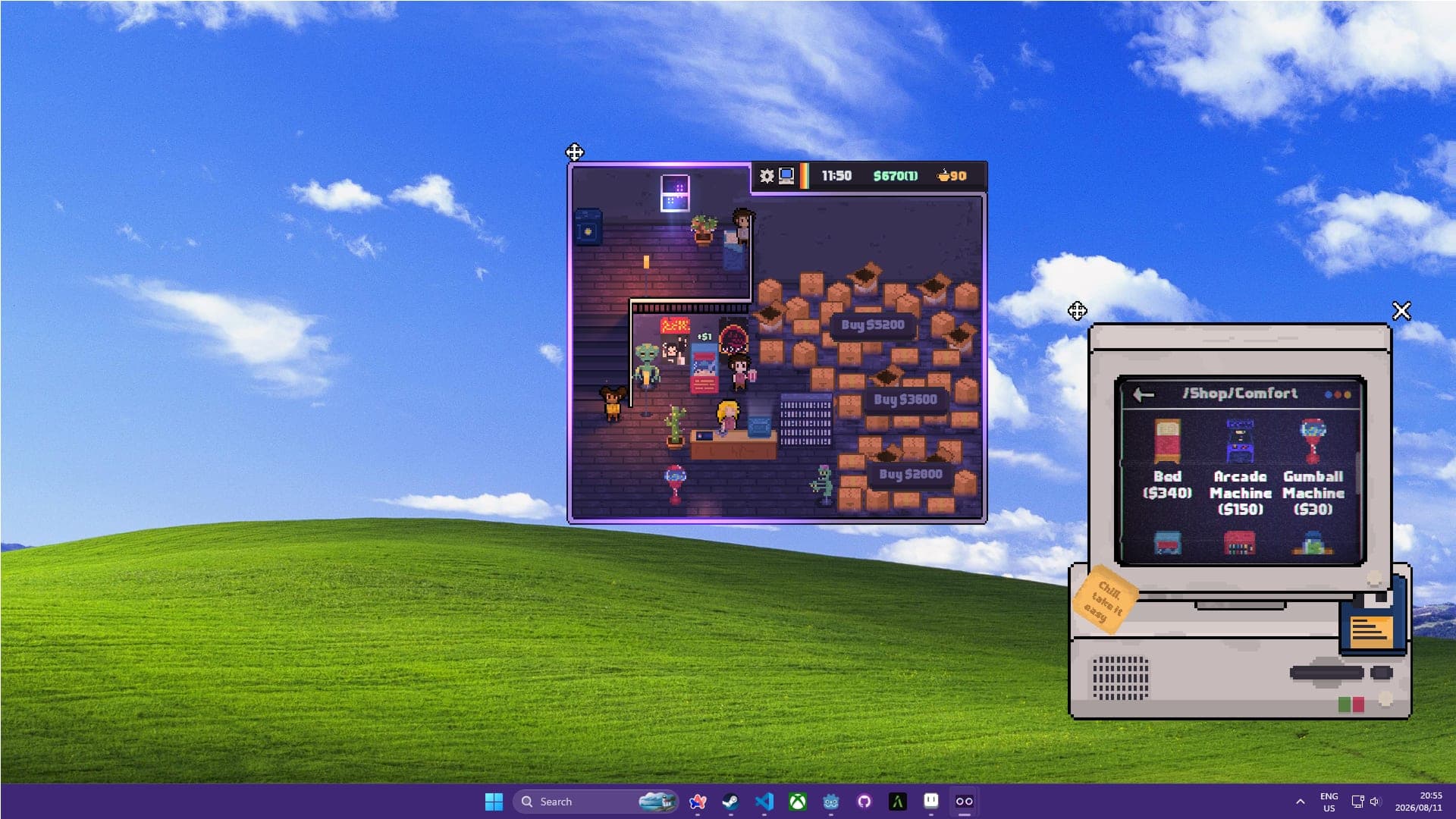The width and height of the screenshot is (1456, 819).
Task: Buy the lower room for $2800
Action: (x=910, y=474)
